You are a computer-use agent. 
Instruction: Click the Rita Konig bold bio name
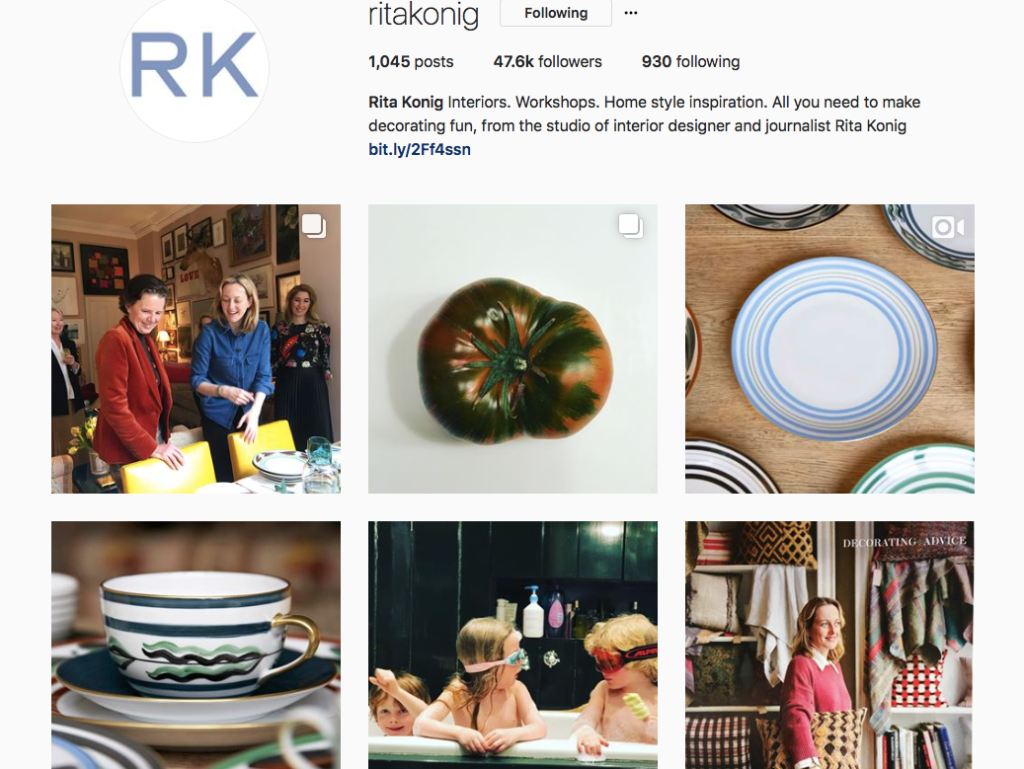coord(406,102)
